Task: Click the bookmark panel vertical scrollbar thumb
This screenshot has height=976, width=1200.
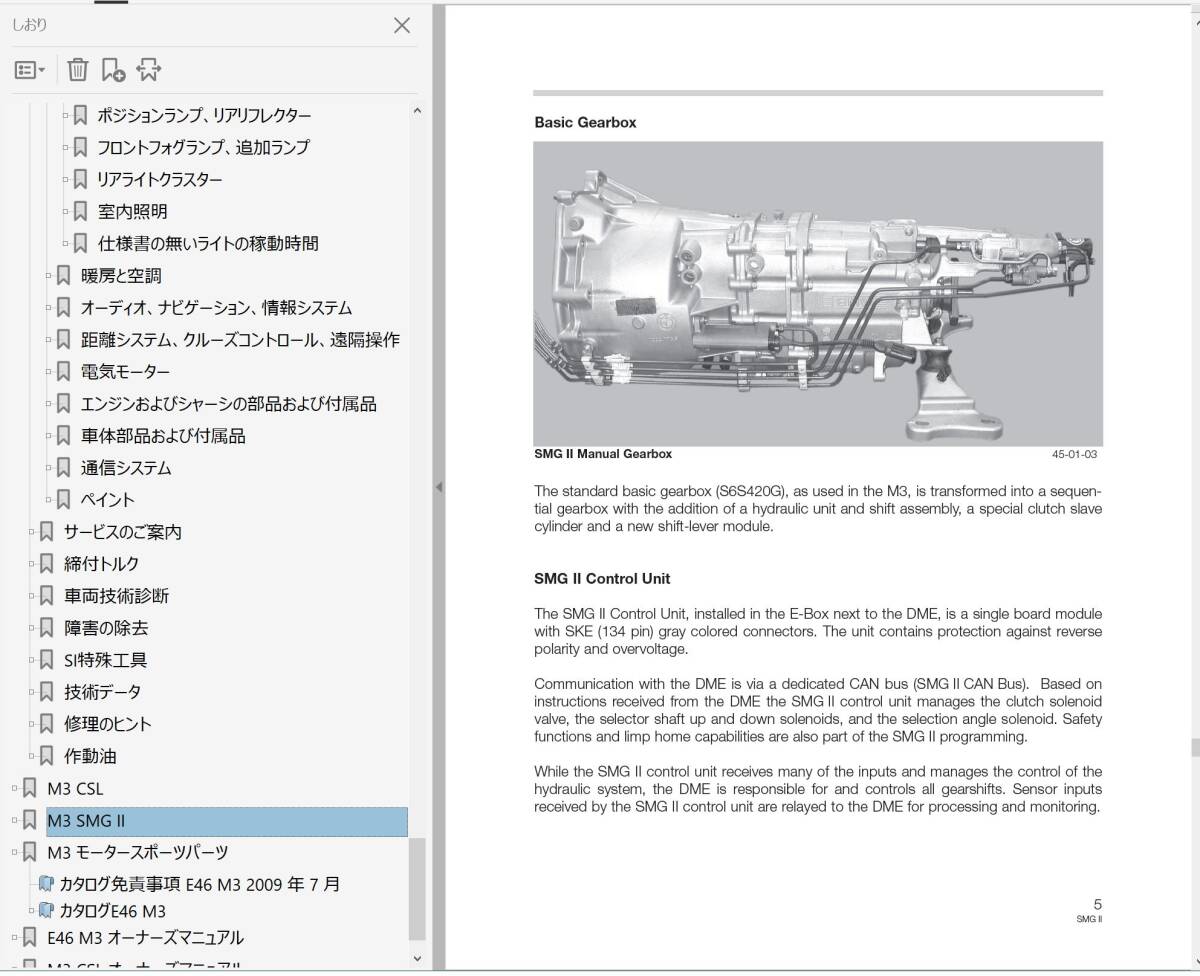Action: pos(417,888)
